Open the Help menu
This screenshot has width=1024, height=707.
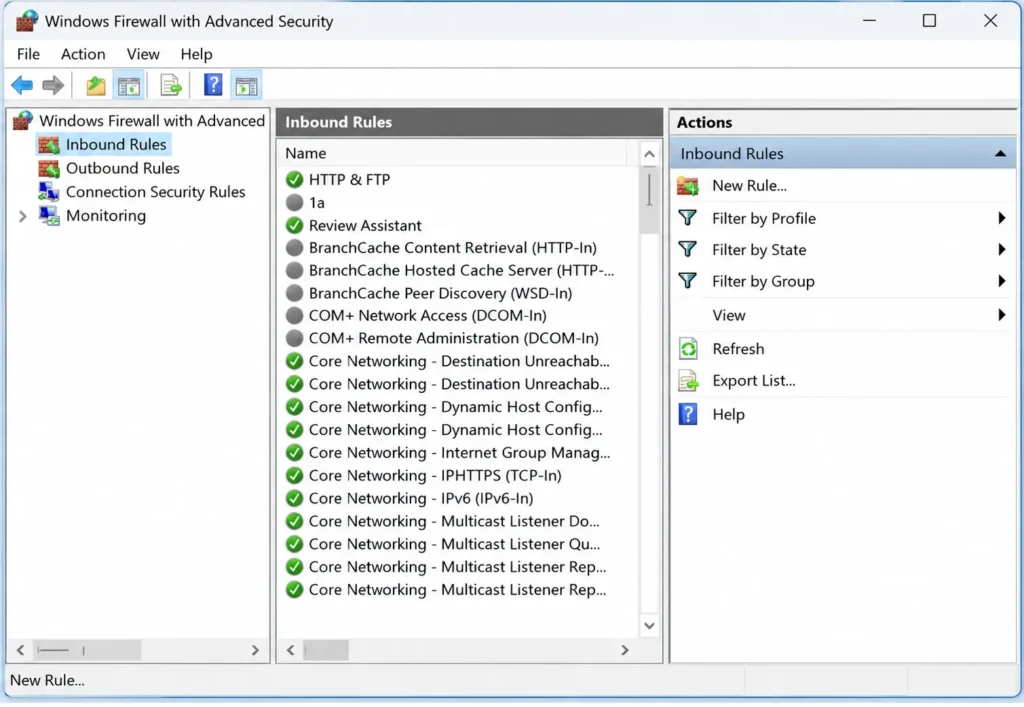pyautogui.click(x=197, y=54)
